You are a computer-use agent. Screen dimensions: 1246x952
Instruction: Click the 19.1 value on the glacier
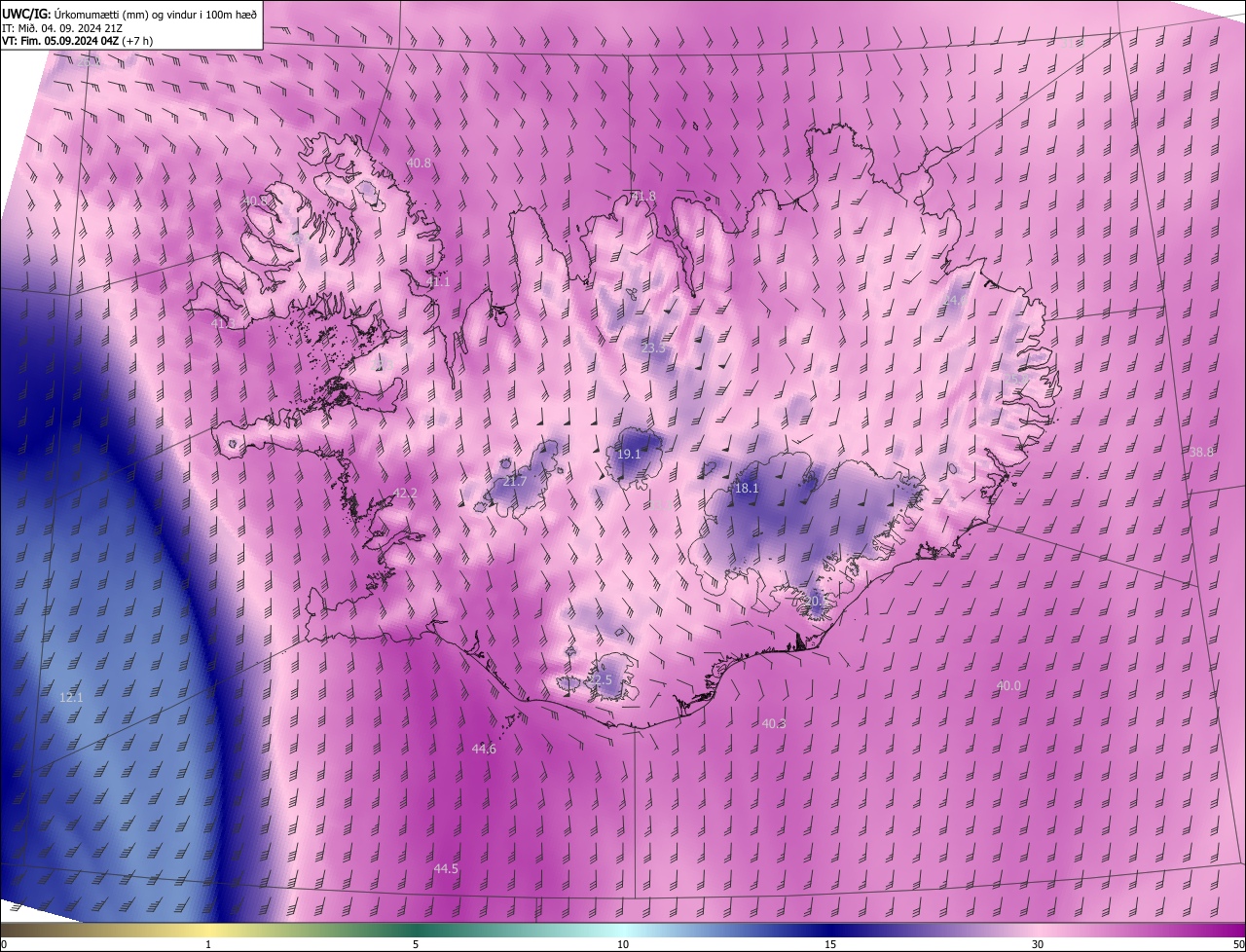pyautogui.click(x=629, y=455)
